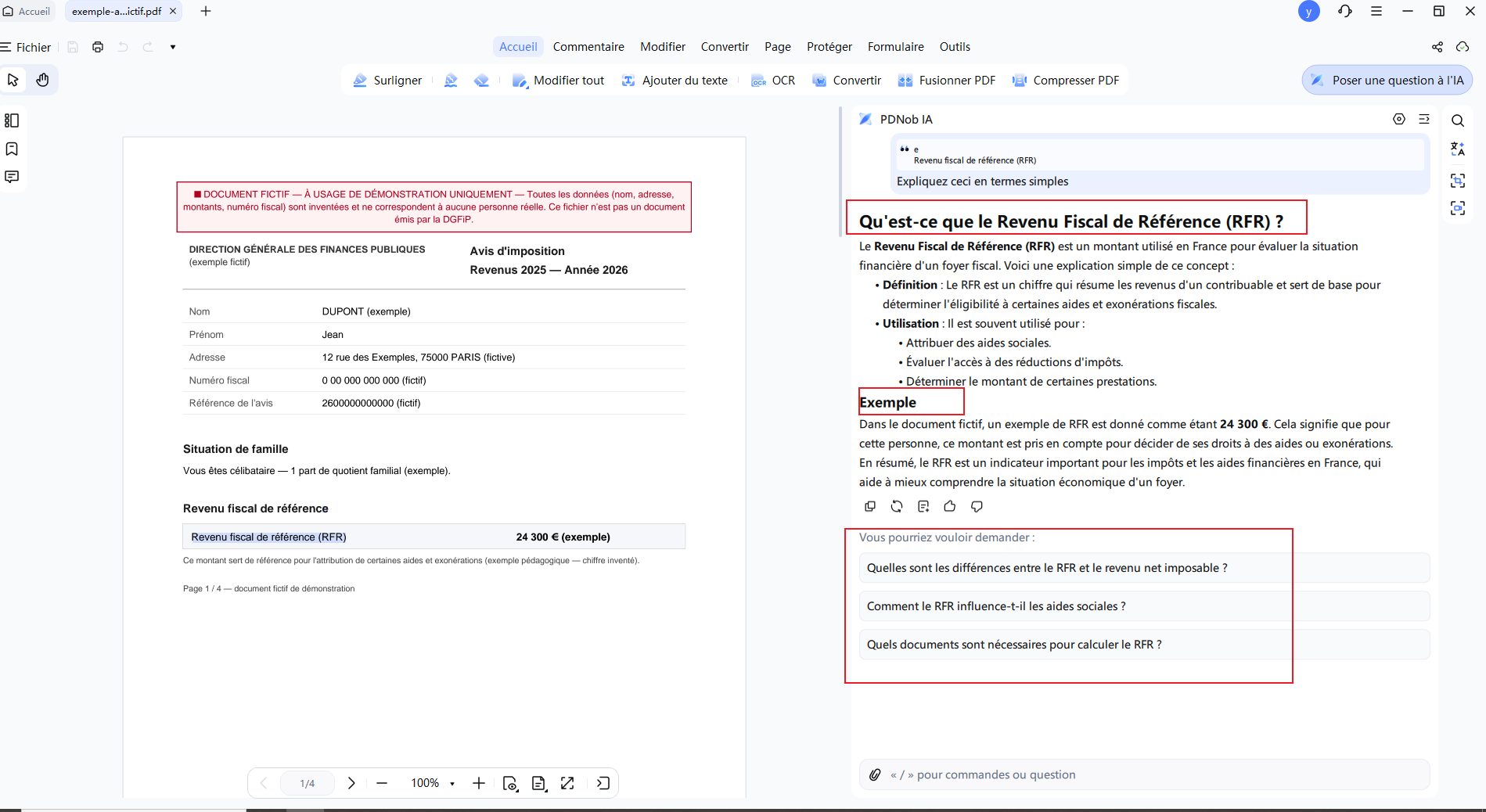The height and width of the screenshot is (812, 1486).
Task: Open the page display layout icon
Action: click(539, 783)
